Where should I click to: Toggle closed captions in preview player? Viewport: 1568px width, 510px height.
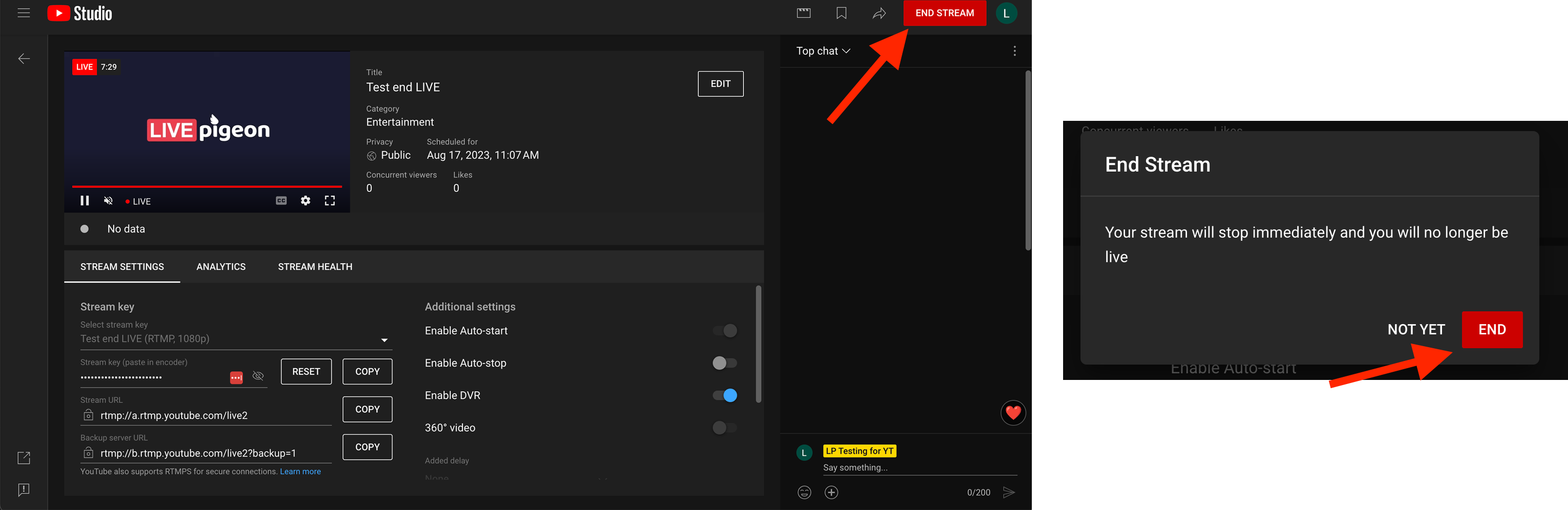tap(281, 201)
